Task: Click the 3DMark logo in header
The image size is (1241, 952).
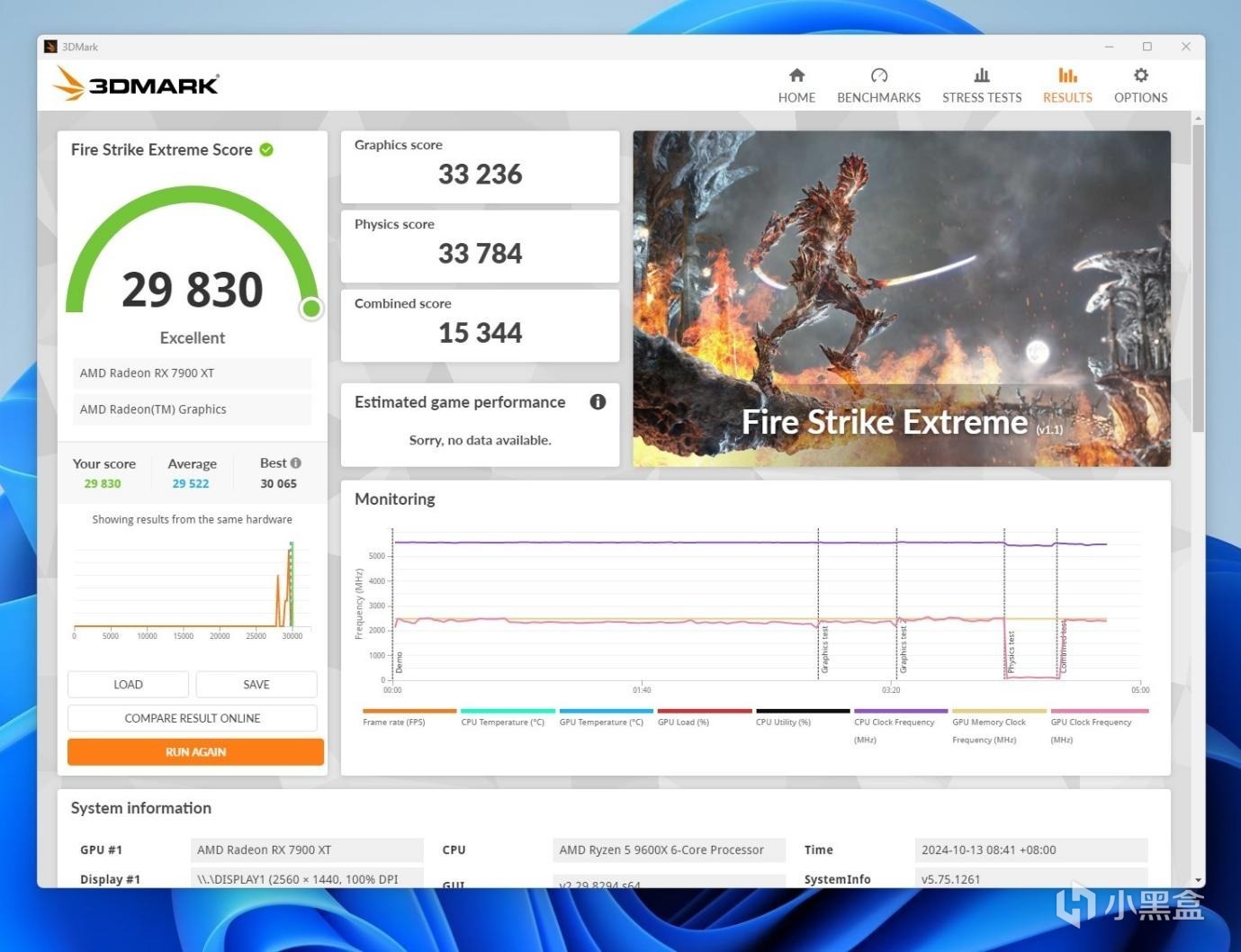Action: [x=135, y=84]
